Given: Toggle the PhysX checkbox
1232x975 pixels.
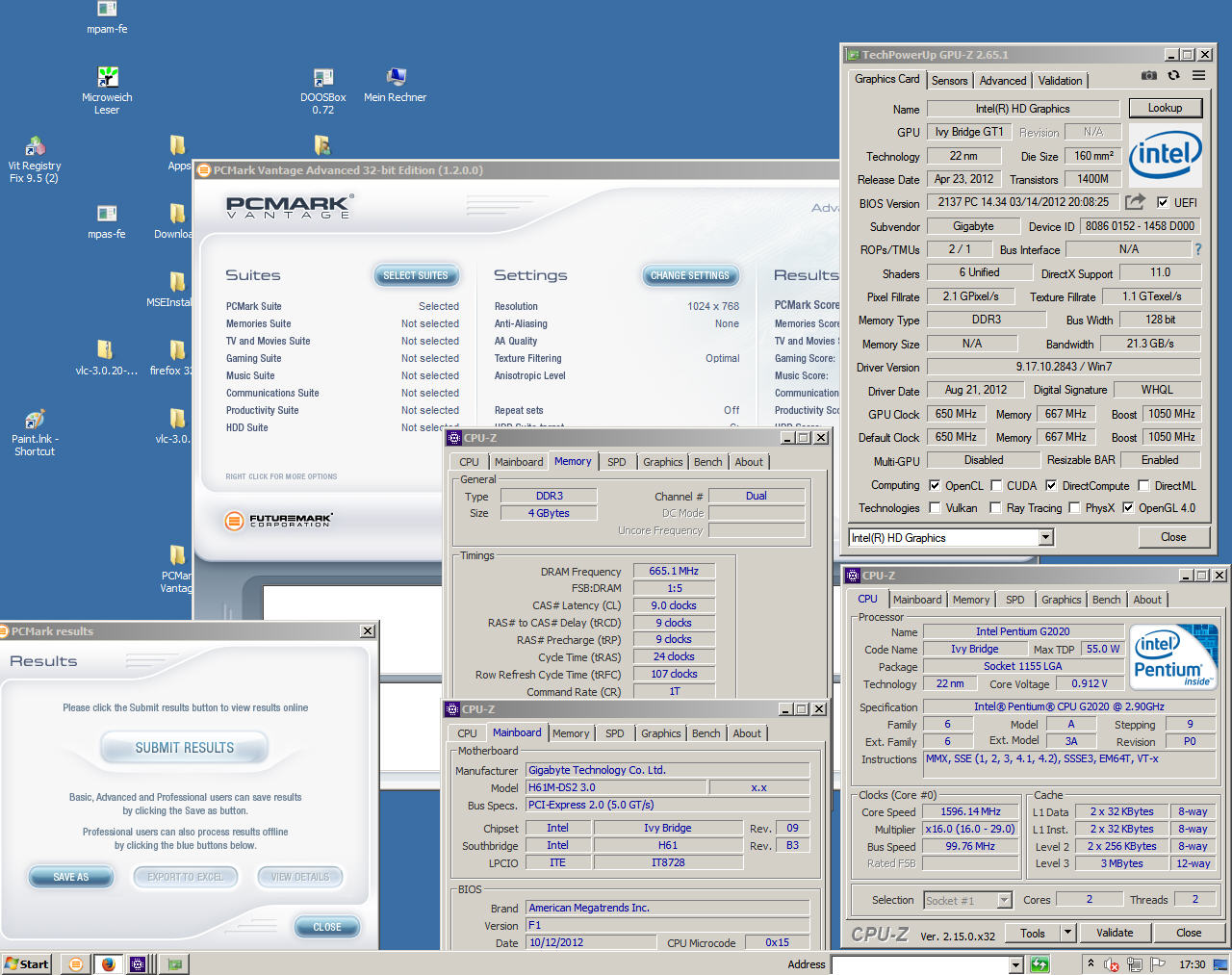Looking at the screenshot, I should [1073, 507].
